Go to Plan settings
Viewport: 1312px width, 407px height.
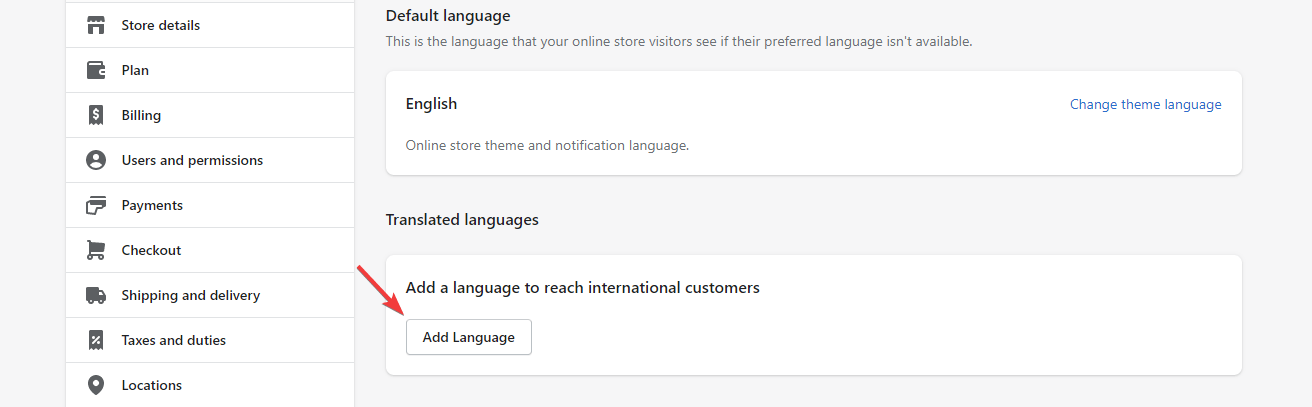210,70
